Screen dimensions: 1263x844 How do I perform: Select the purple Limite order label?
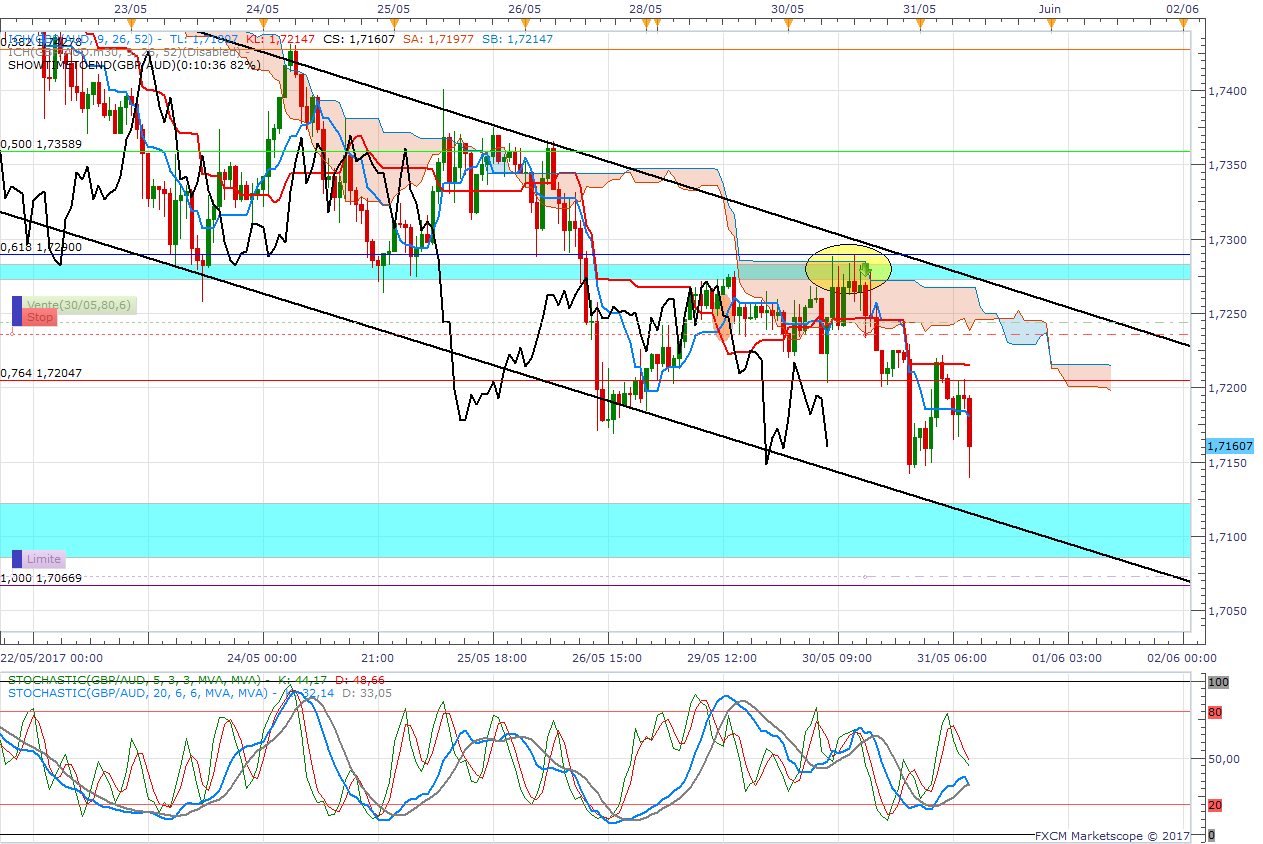(x=44, y=559)
